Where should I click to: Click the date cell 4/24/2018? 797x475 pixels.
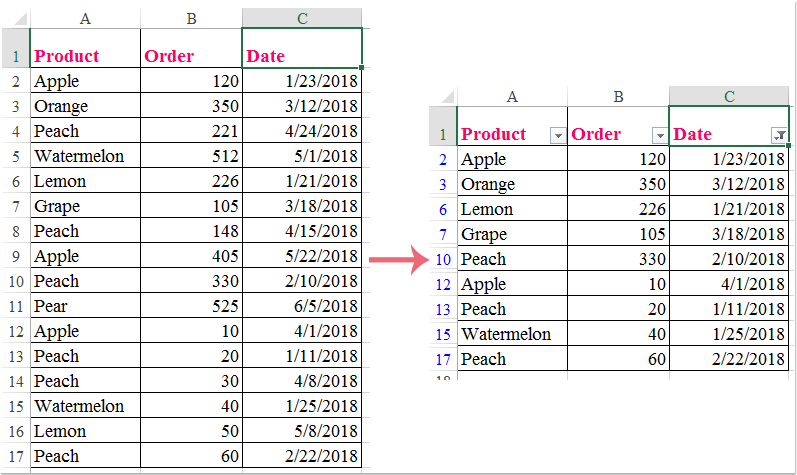pos(301,131)
